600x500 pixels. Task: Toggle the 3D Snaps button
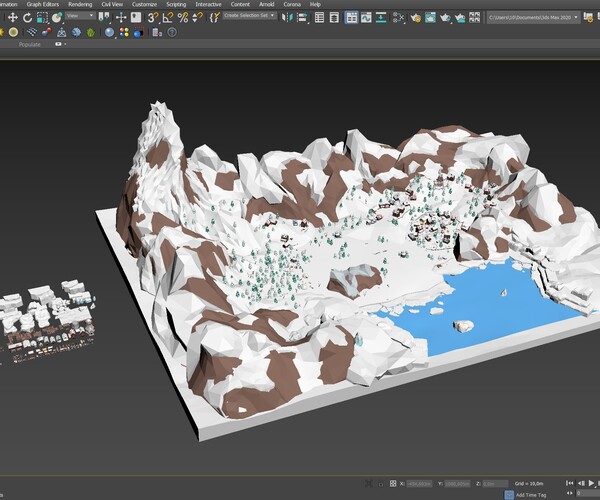tap(153, 18)
